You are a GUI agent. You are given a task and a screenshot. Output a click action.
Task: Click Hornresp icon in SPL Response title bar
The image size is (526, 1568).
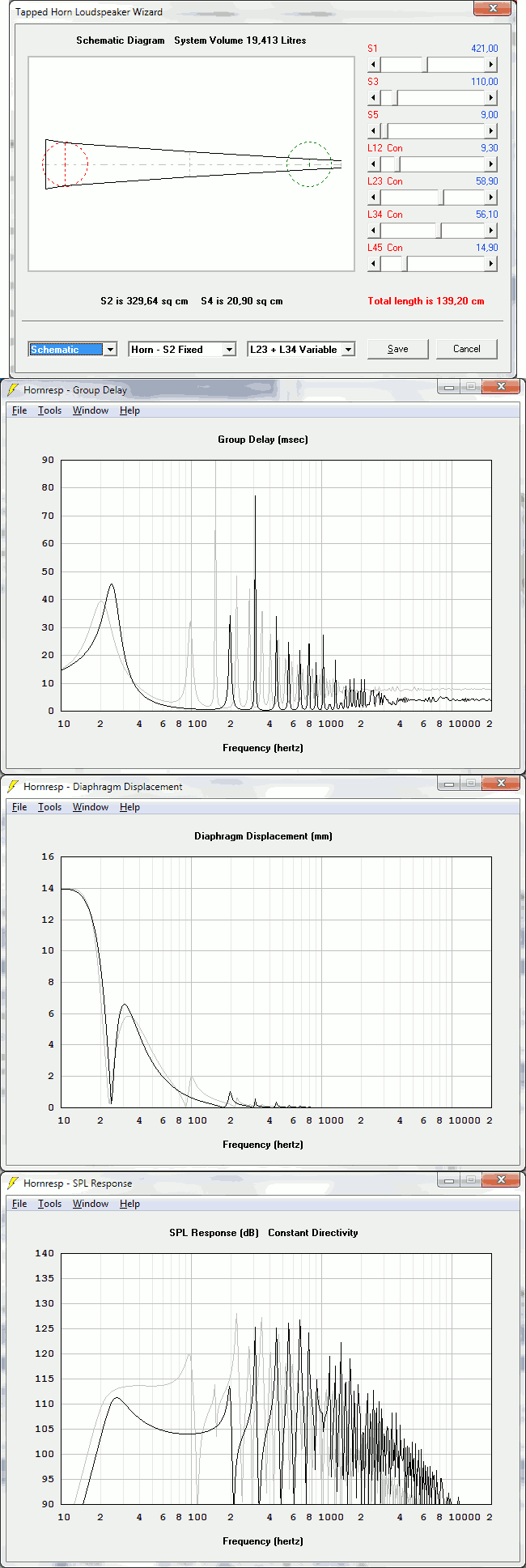[x=13, y=1183]
